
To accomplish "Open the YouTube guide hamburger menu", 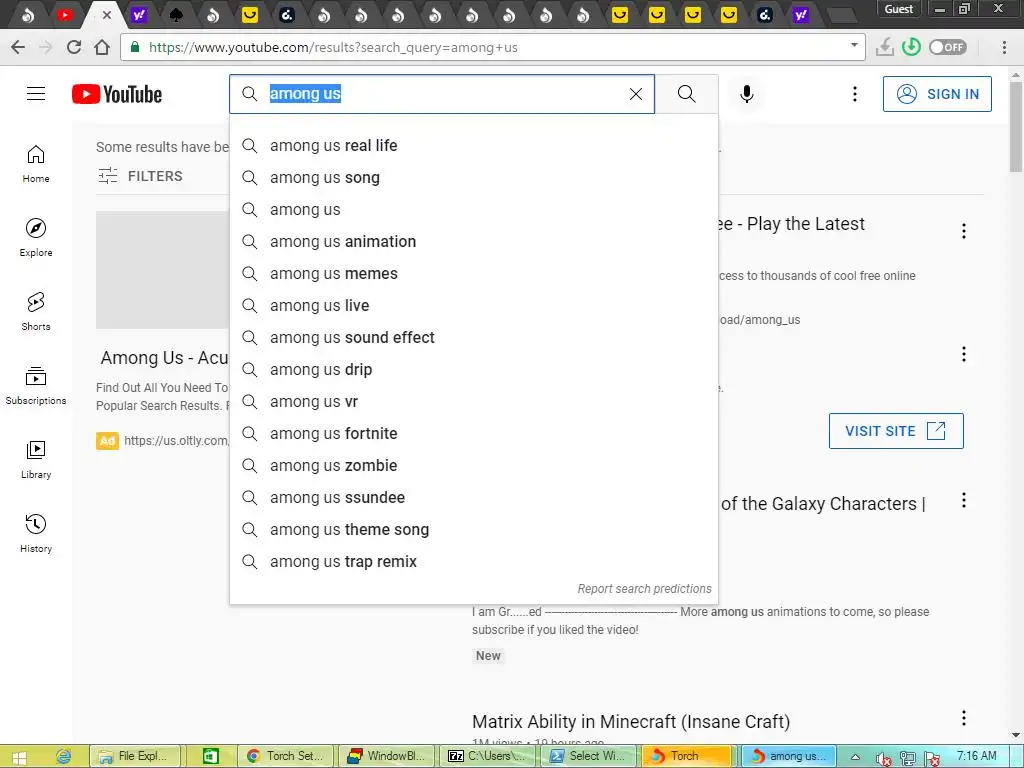I will [x=36, y=94].
